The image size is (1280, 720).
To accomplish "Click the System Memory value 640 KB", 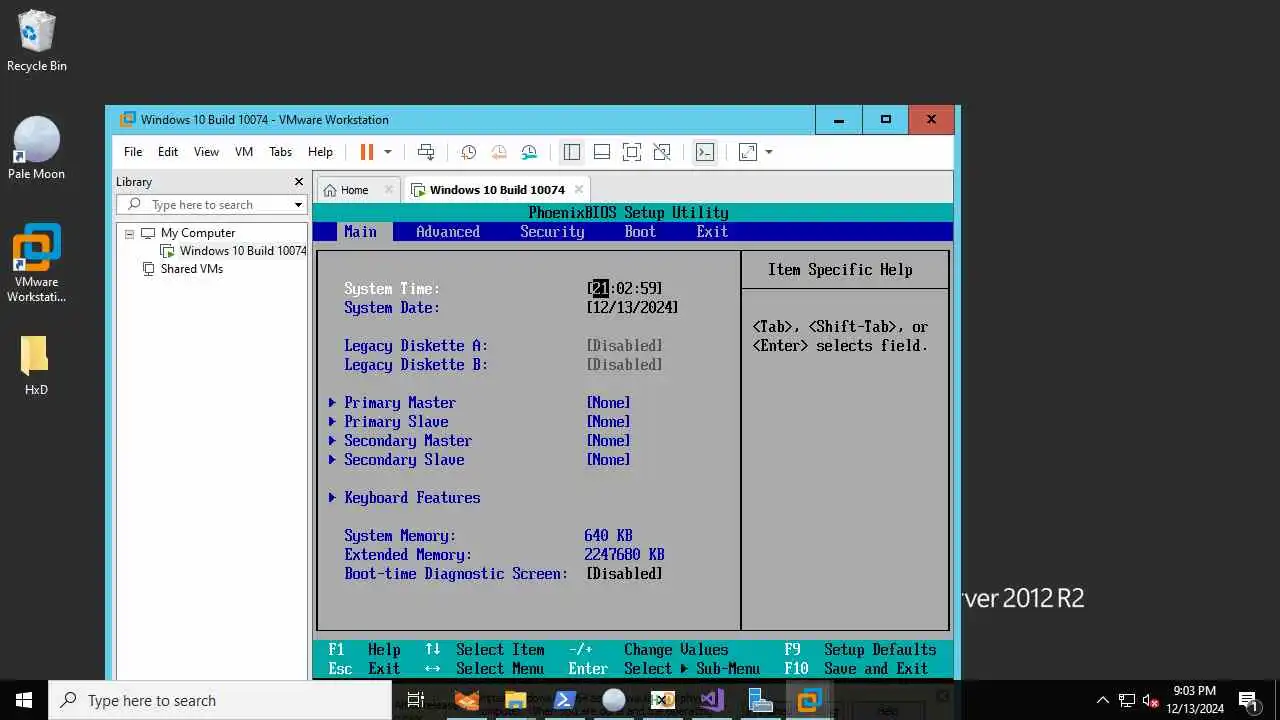I will pyautogui.click(x=608, y=535).
